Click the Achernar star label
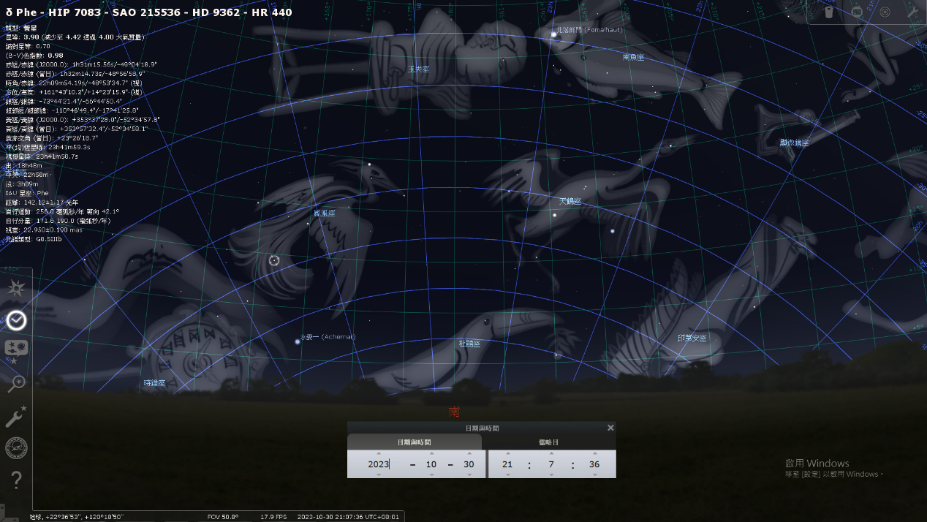Viewport: 927px width, 522px height. 329,337
